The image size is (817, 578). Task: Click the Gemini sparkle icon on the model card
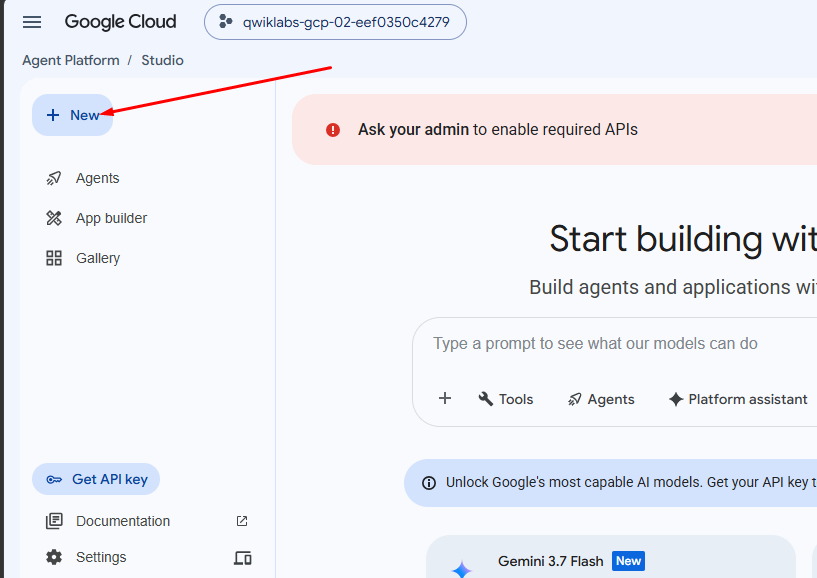click(462, 569)
